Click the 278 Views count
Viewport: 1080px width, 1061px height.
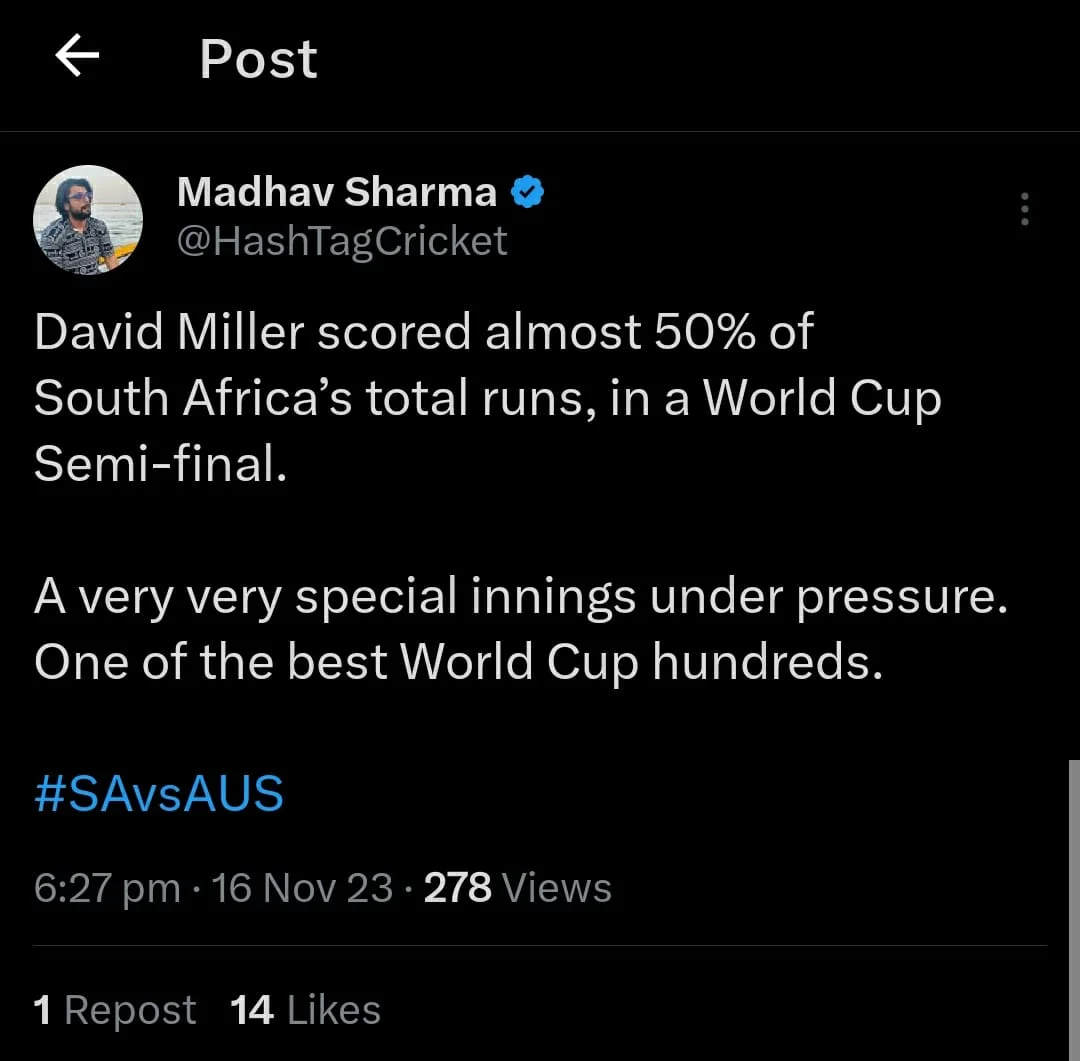click(x=517, y=887)
